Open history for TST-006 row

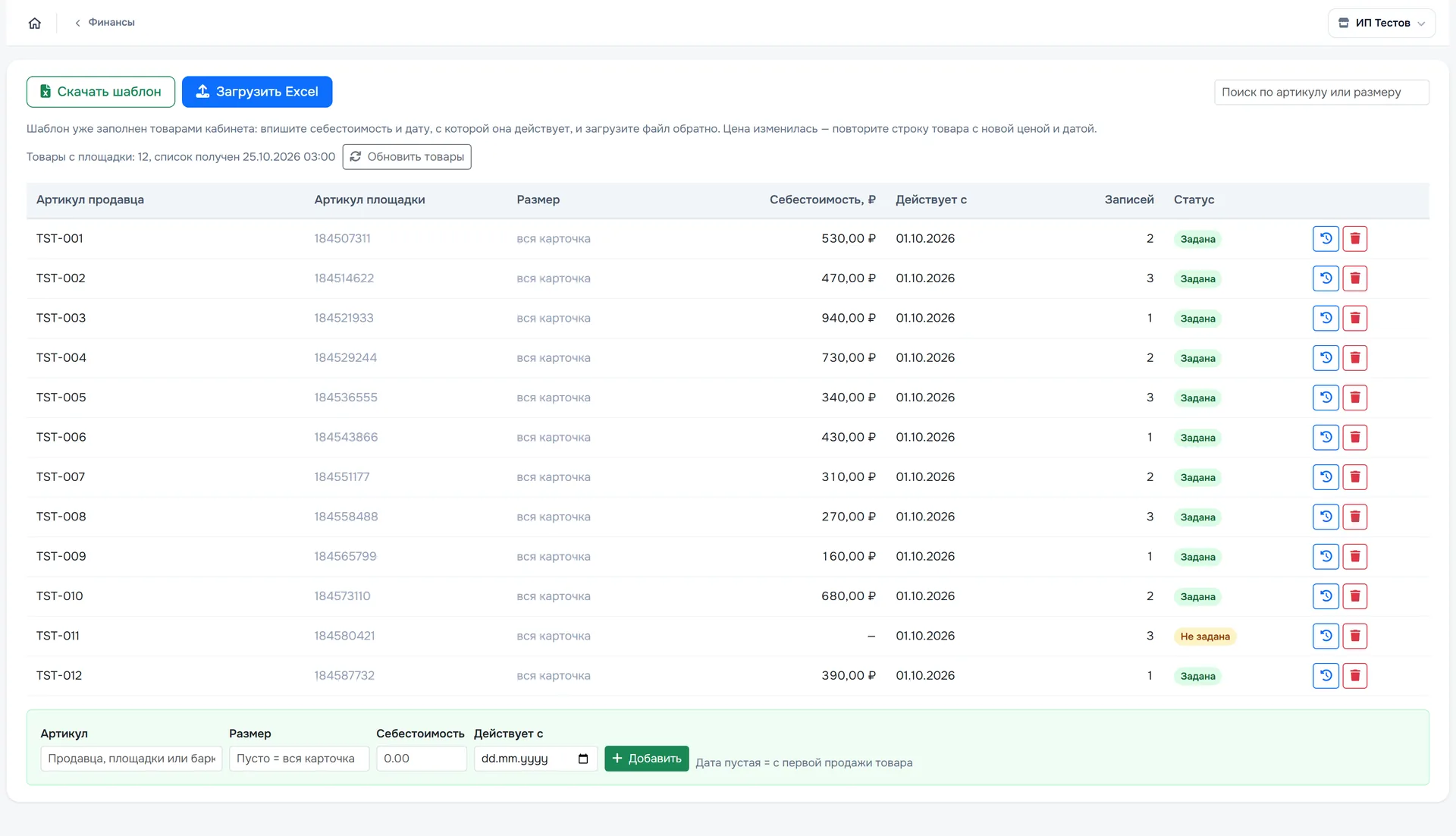pos(1326,438)
